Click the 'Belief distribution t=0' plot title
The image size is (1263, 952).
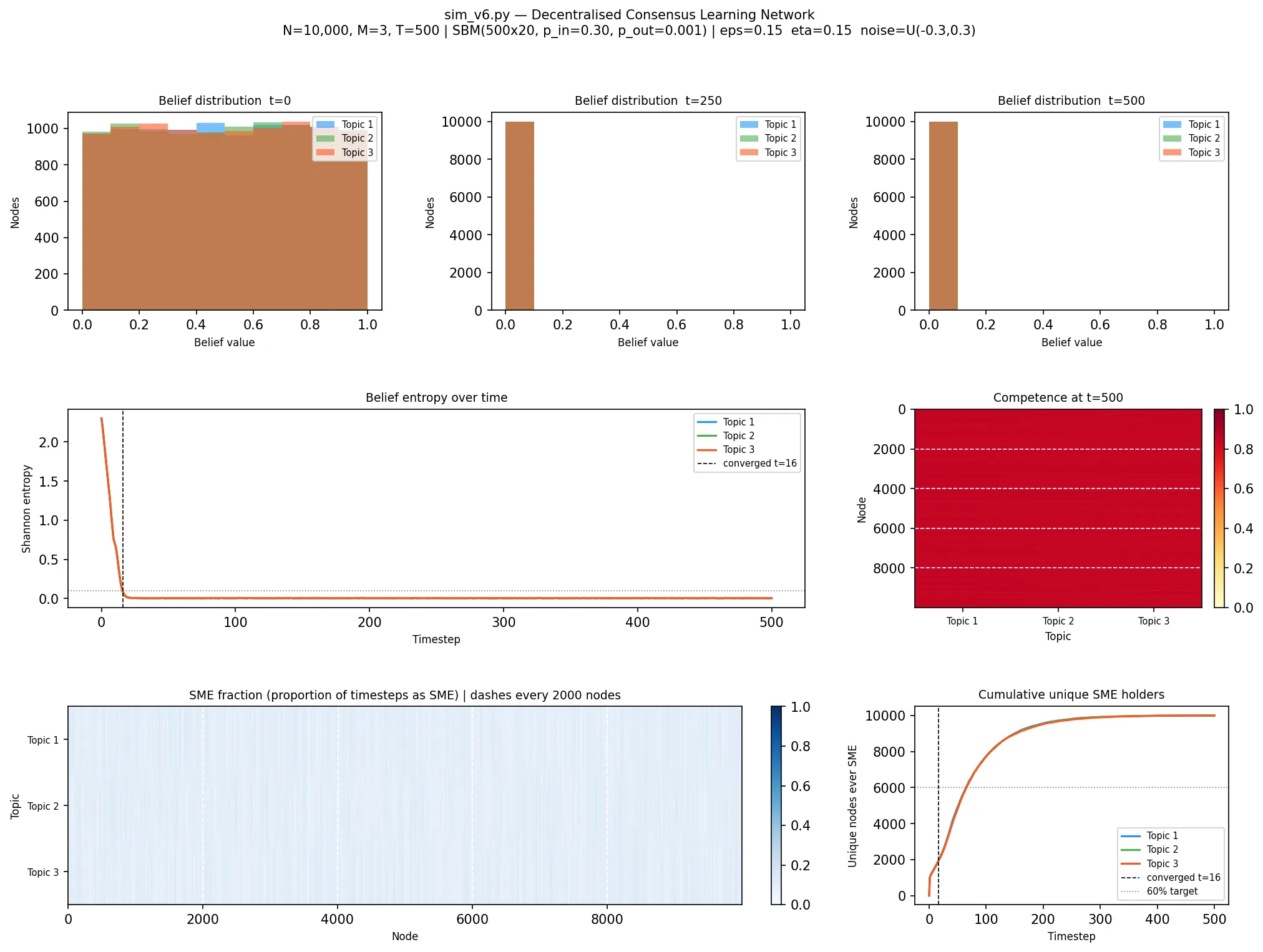coord(225,100)
